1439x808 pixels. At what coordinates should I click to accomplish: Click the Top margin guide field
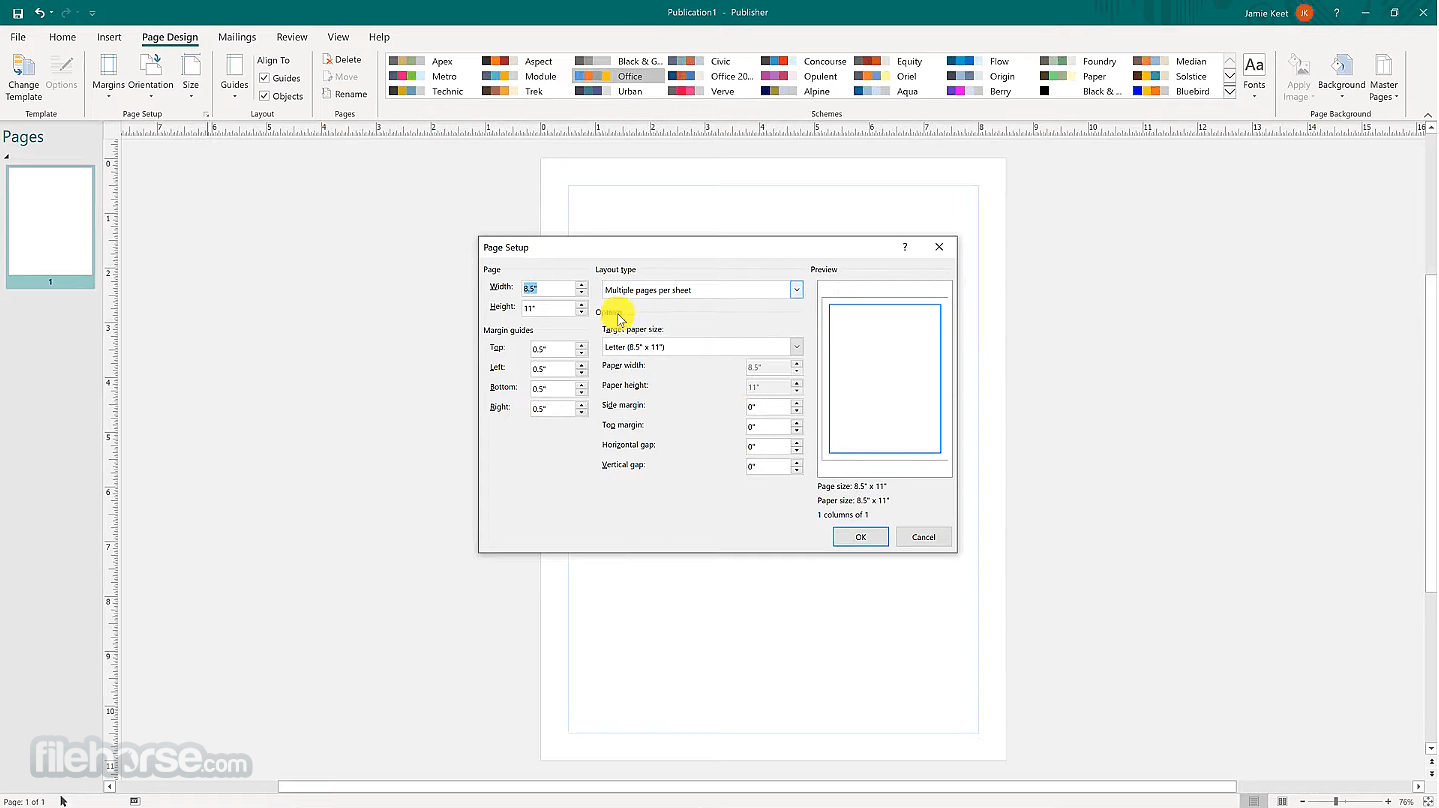point(553,349)
